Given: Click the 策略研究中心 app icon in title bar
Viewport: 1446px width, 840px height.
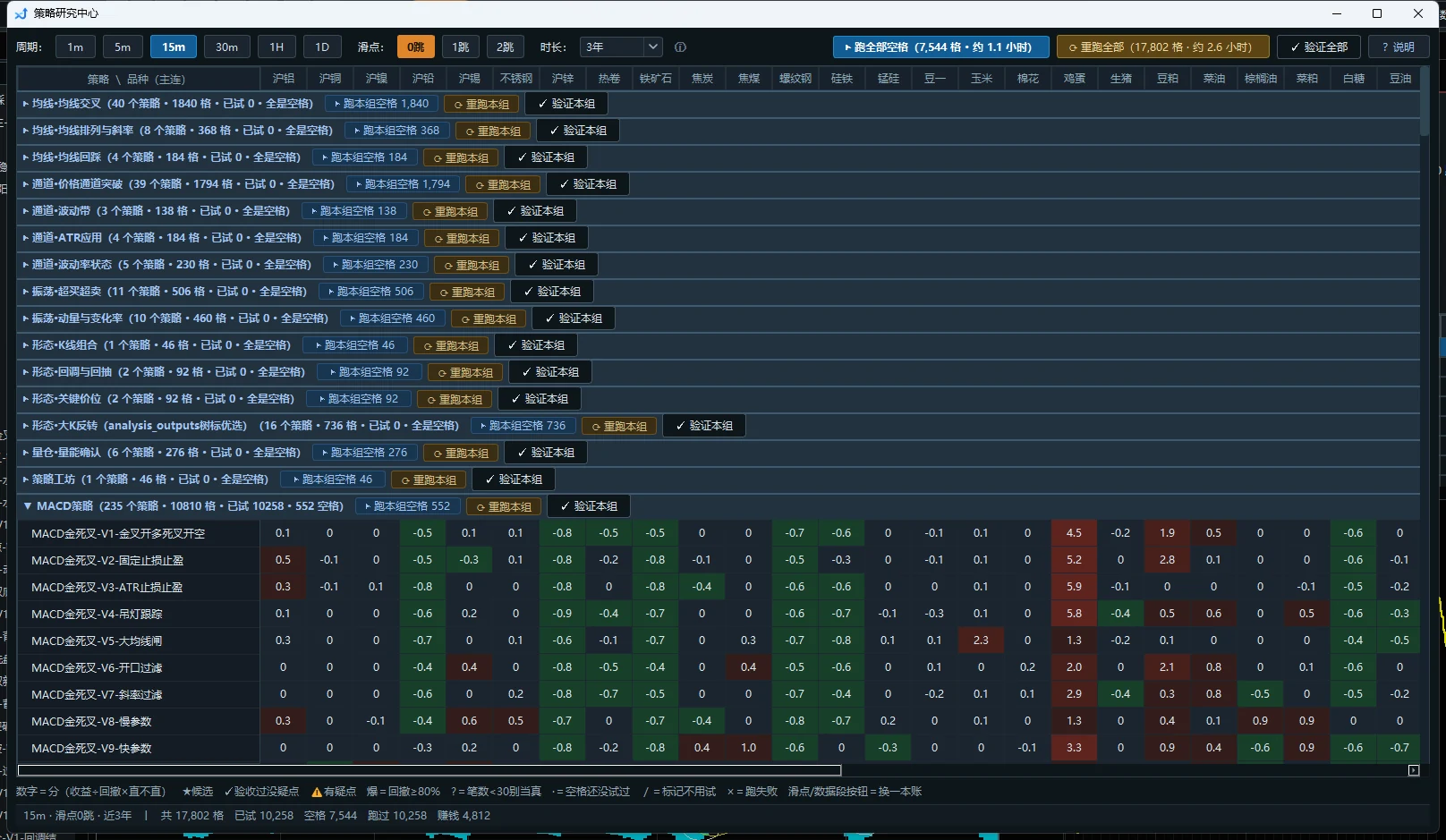Looking at the screenshot, I should click(x=21, y=13).
